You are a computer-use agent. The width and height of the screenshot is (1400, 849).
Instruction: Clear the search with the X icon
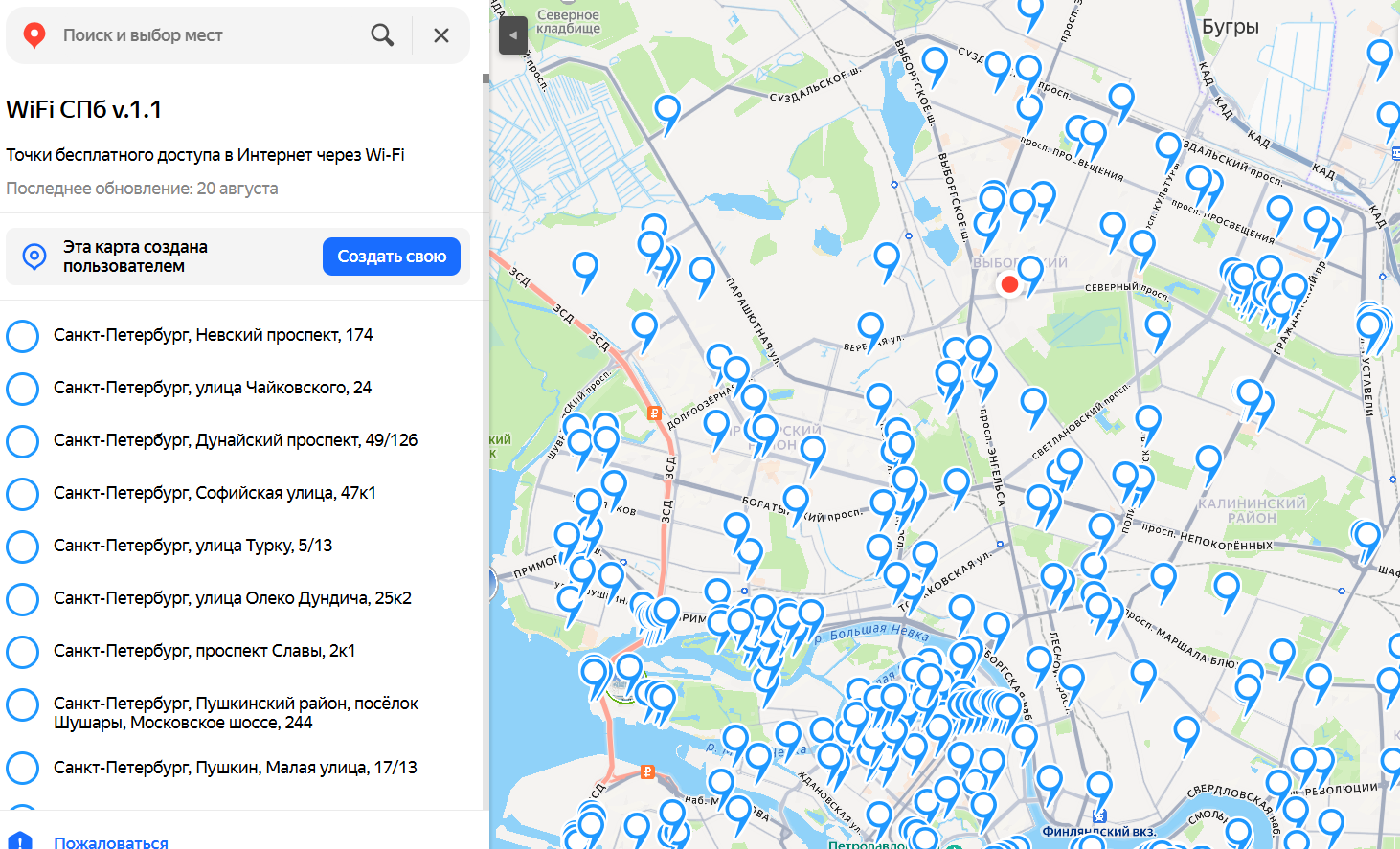click(x=441, y=35)
